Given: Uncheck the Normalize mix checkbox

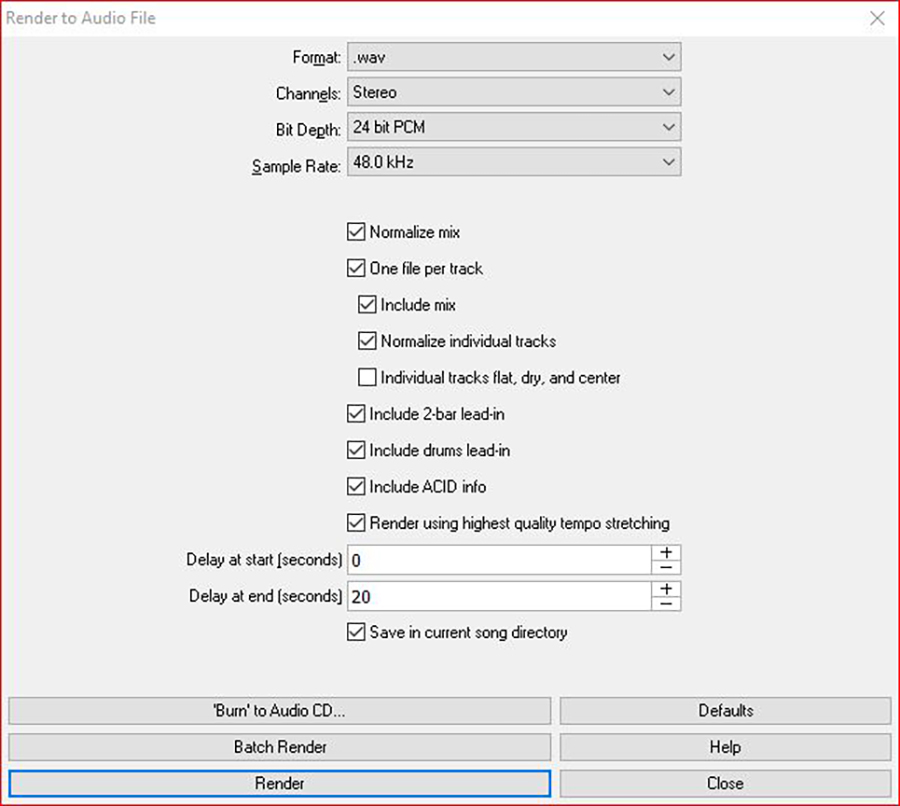Looking at the screenshot, I should [x=356, y=232].
